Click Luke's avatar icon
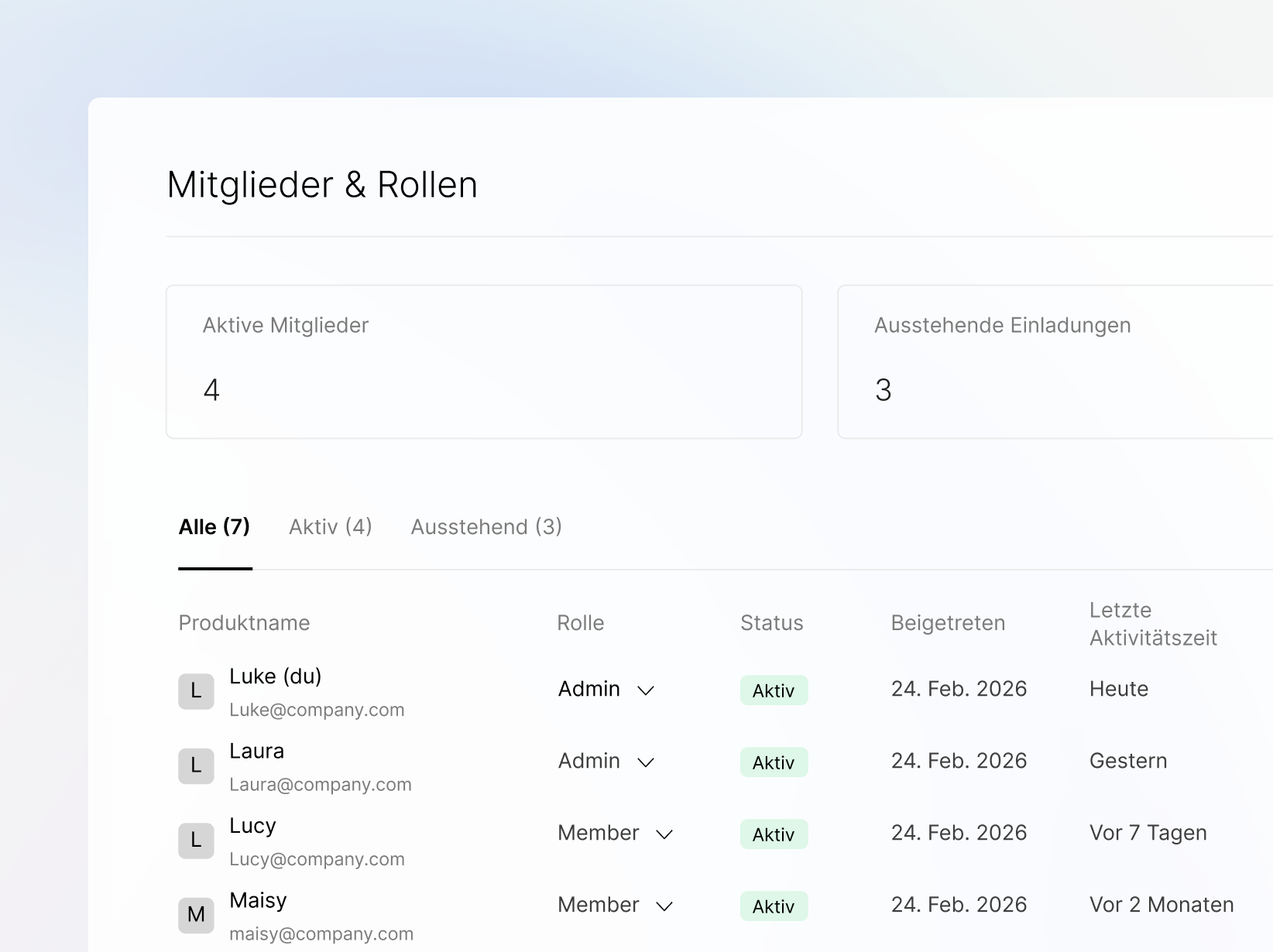1273x952 pixels. click(x=196, y=691)
